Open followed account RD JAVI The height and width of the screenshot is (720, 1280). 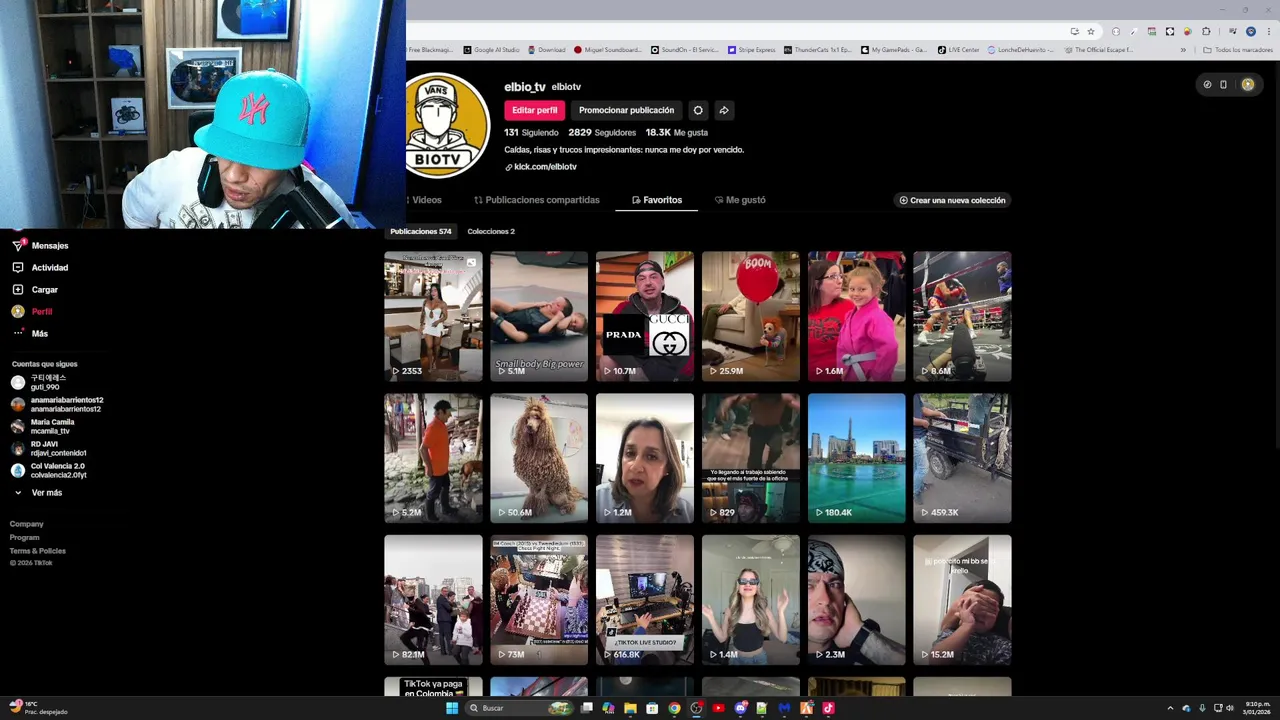pos(48,449)
